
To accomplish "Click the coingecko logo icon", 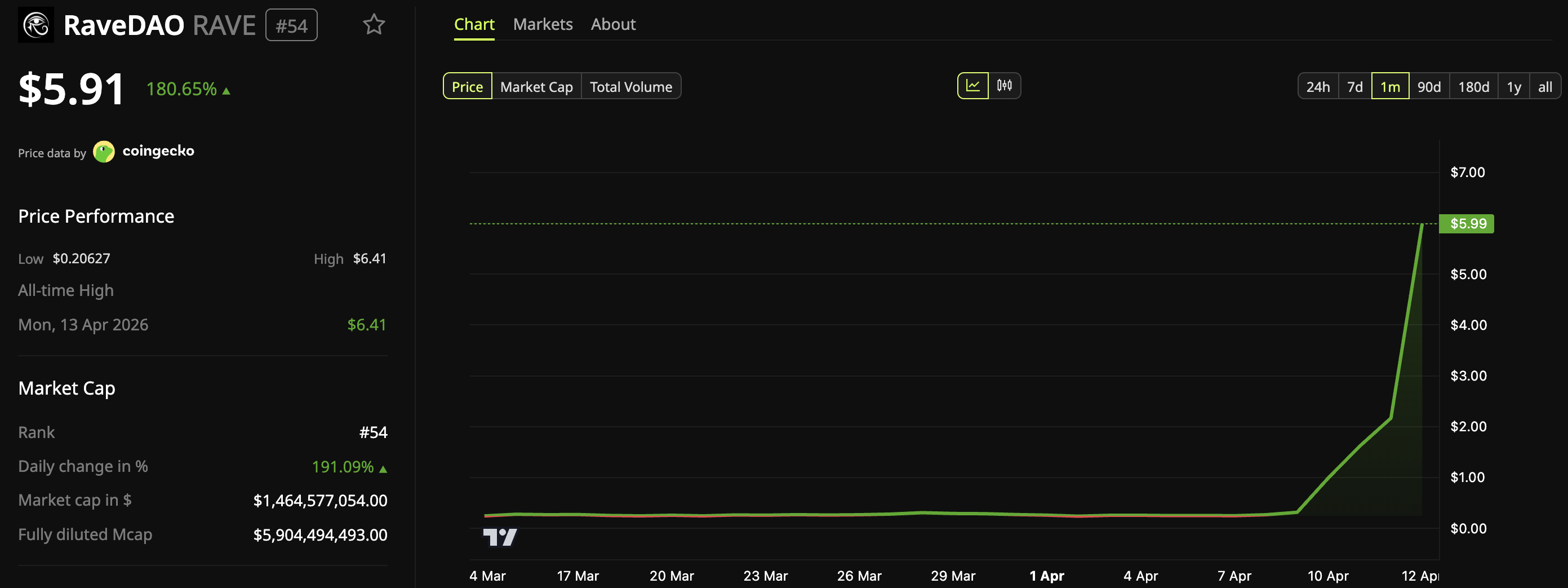I will (x=105, y=152).
